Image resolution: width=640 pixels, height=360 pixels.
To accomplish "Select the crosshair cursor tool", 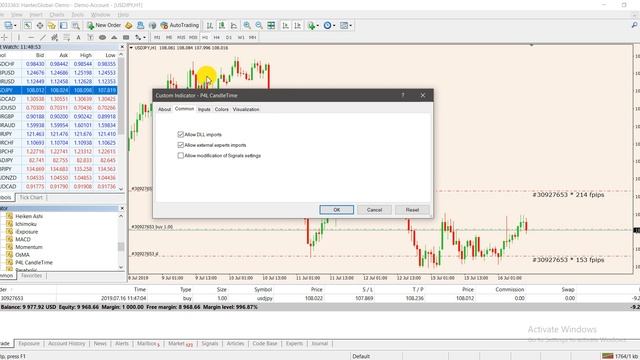I will [4, 37].
